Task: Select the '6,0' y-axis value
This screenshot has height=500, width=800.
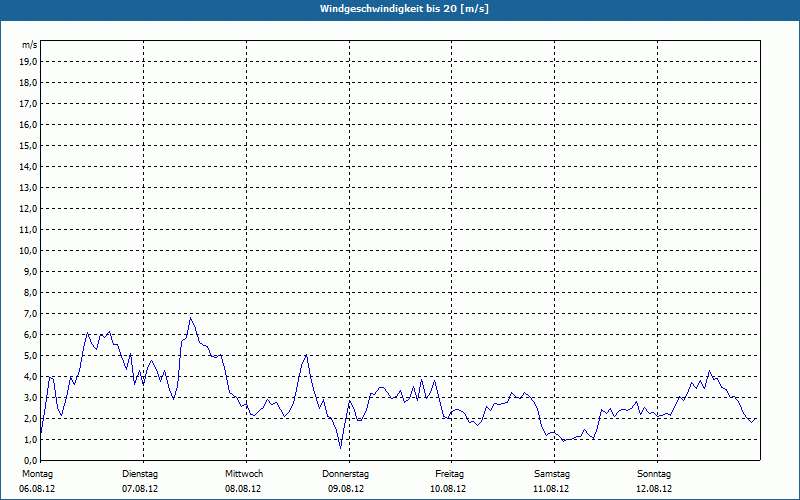Action: tap(30, 335)
